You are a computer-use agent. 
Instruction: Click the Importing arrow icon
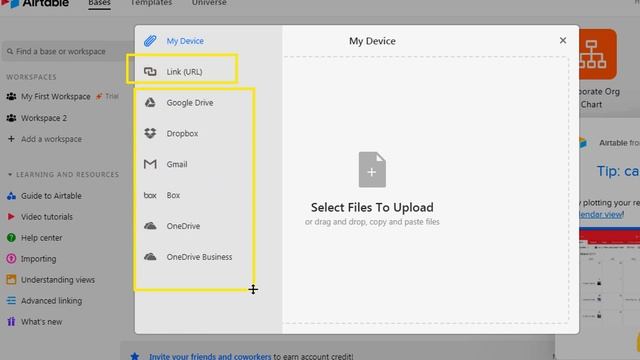11,258
